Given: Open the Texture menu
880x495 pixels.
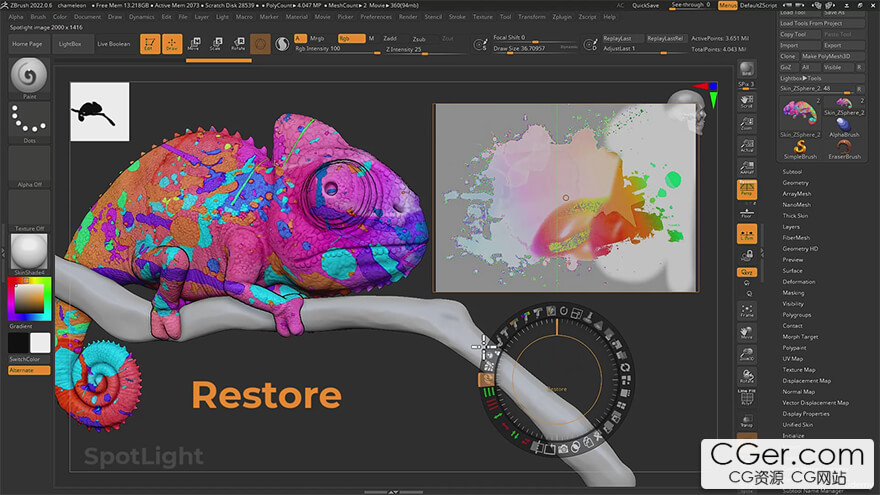Looking at the screenshot, I should (483, 17).
